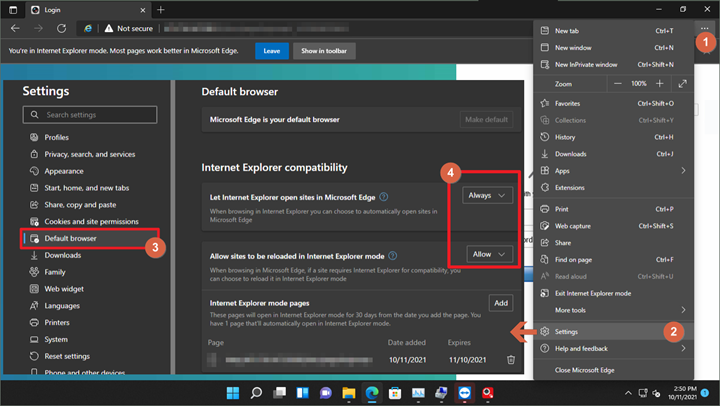720x406 pixels.
Task: Open Widgets from the taskbar
Action: (x=303, y=393)
